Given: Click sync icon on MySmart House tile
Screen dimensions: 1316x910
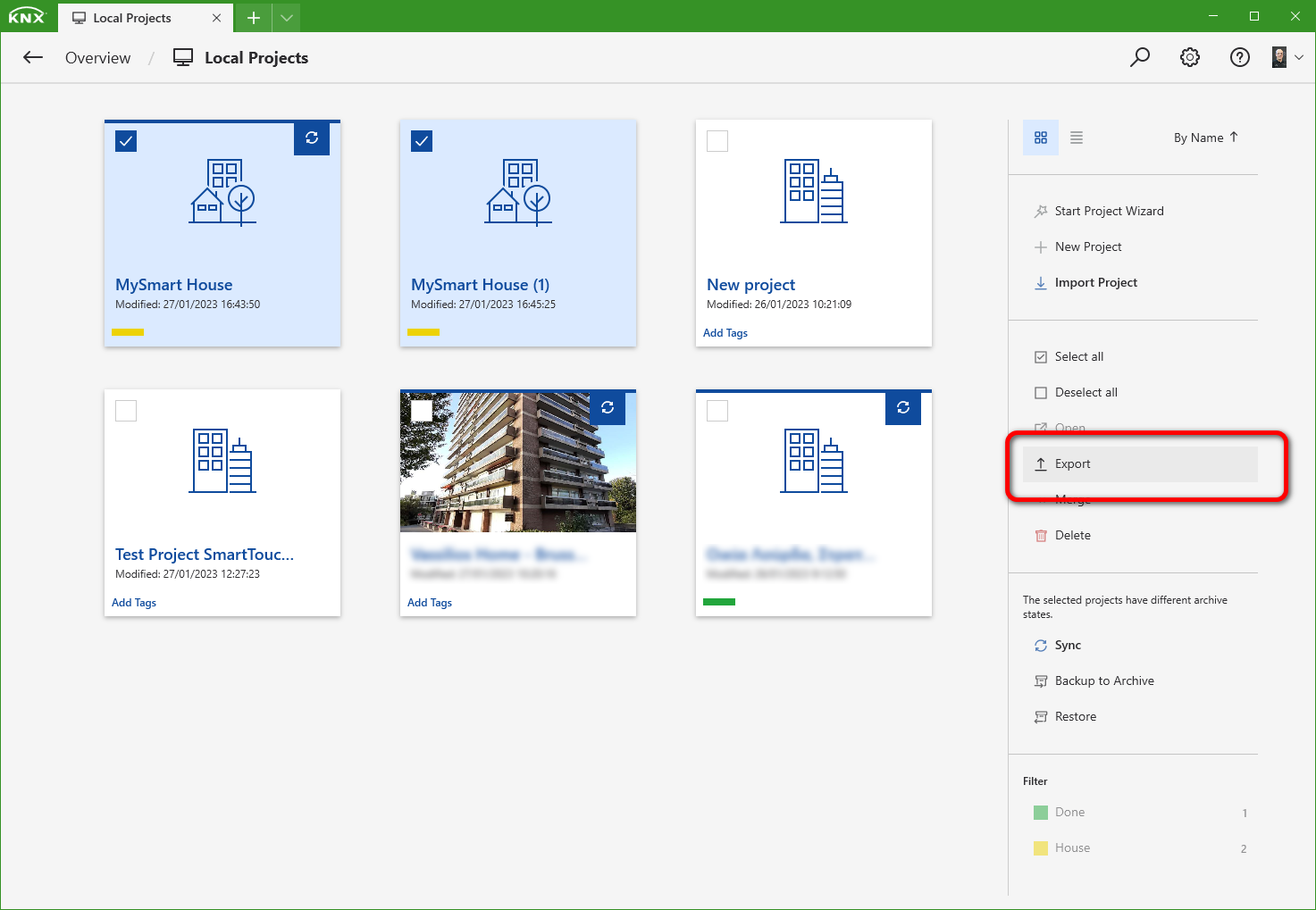Looking at the screenshot, I should pyautogui.click(x=312, y=138).
